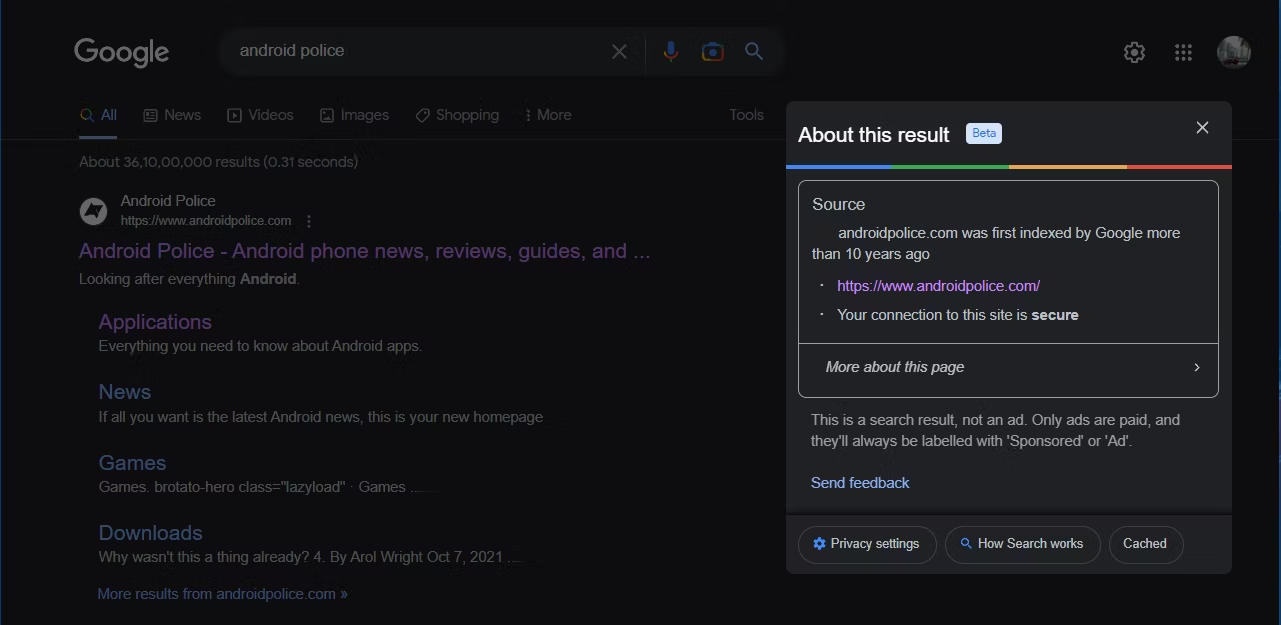Image resolution: width=1281 pixels, height=625 pixels.
Task: Open Google Lens image search
Action: point(712,51)
